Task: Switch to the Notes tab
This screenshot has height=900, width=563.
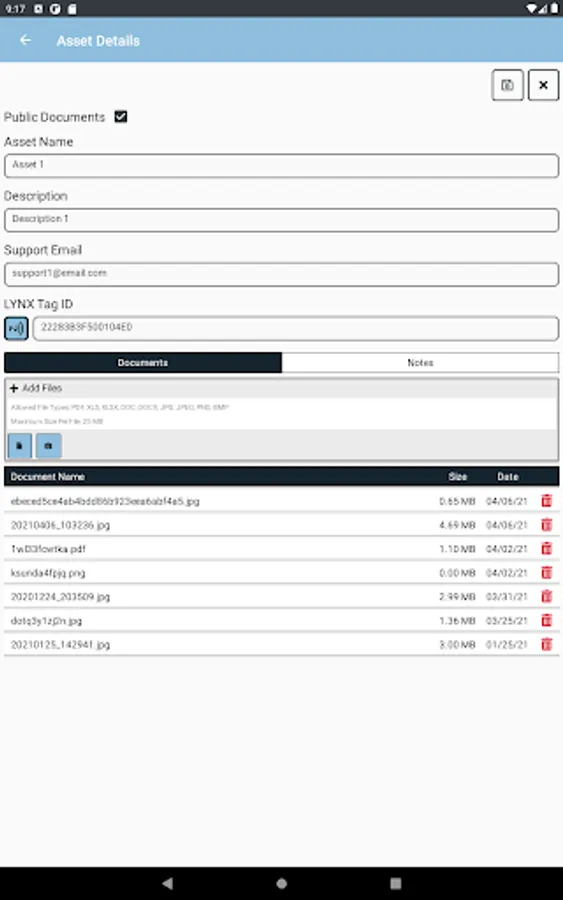Action: point(420,363)
